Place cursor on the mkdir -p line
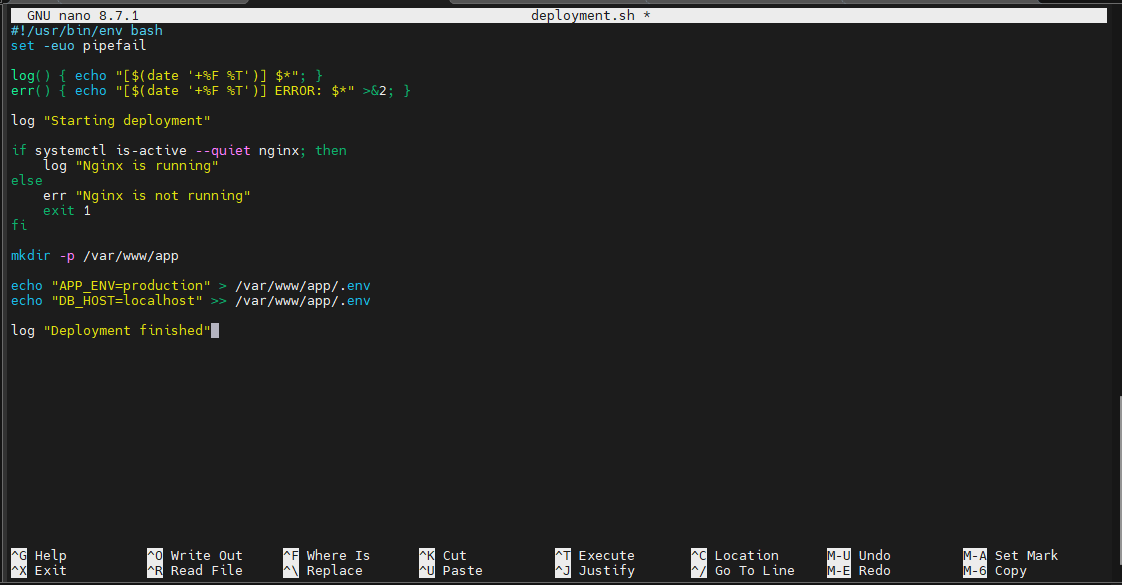Viewport: 1122px width, 585px height. (x=94, y=256)
